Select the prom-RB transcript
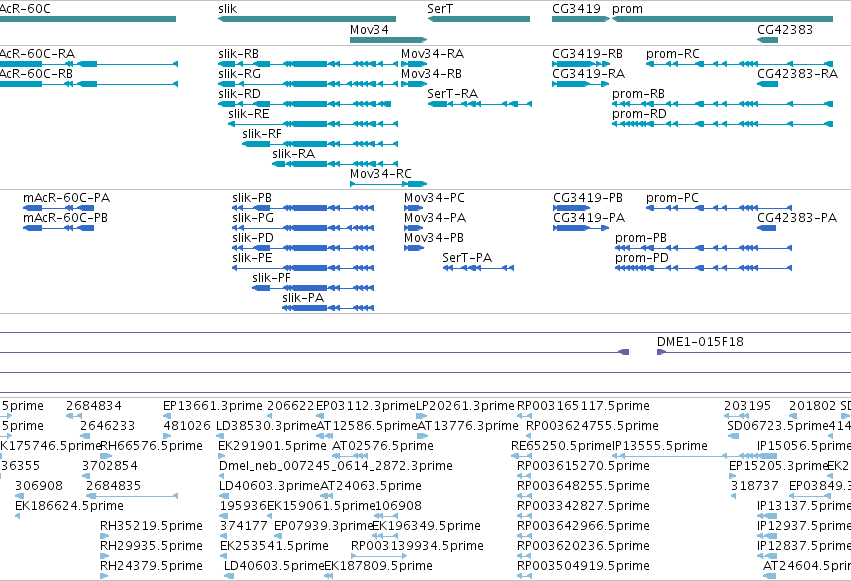851x581 pixels. click(722, 104)
